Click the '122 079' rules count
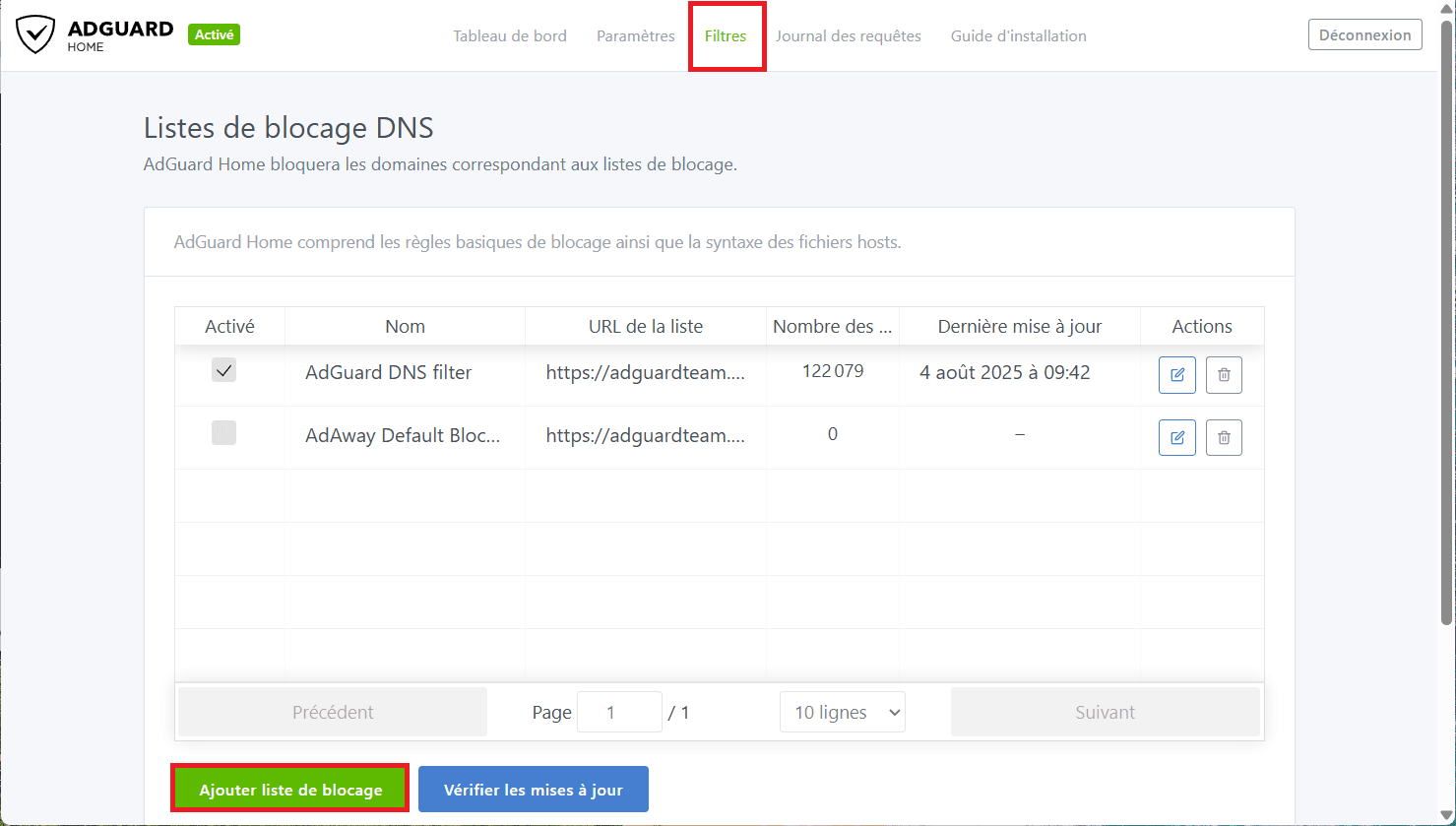The height and width of the screenshot is (826, 1456). point(833,371)
